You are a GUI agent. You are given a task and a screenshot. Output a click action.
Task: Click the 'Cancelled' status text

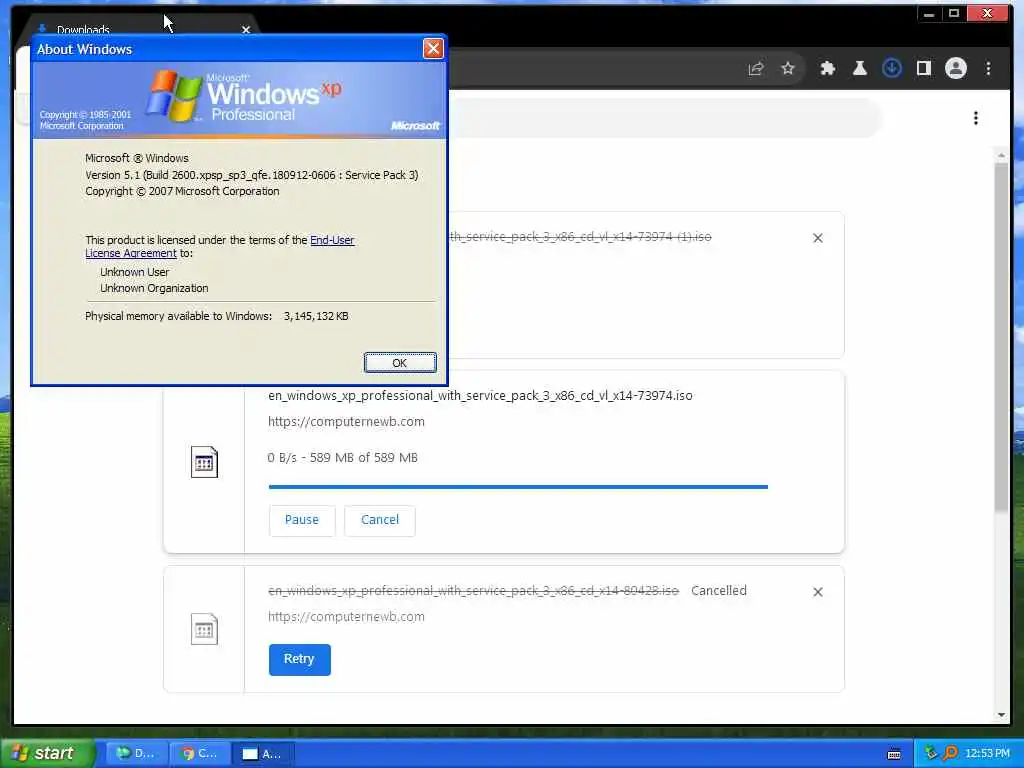(718, 591)
